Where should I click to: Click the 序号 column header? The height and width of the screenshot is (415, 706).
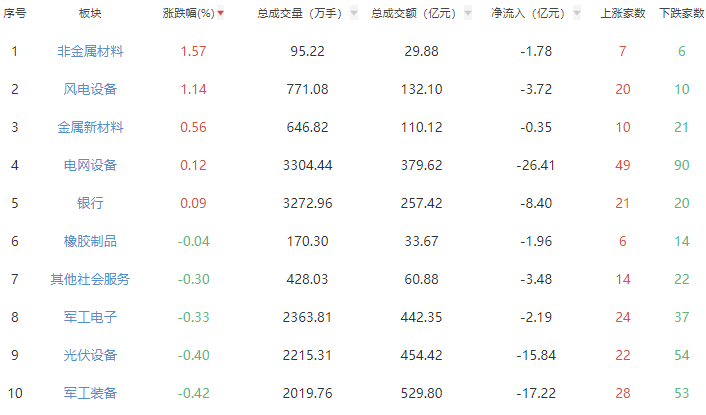(x=15, y=14)
